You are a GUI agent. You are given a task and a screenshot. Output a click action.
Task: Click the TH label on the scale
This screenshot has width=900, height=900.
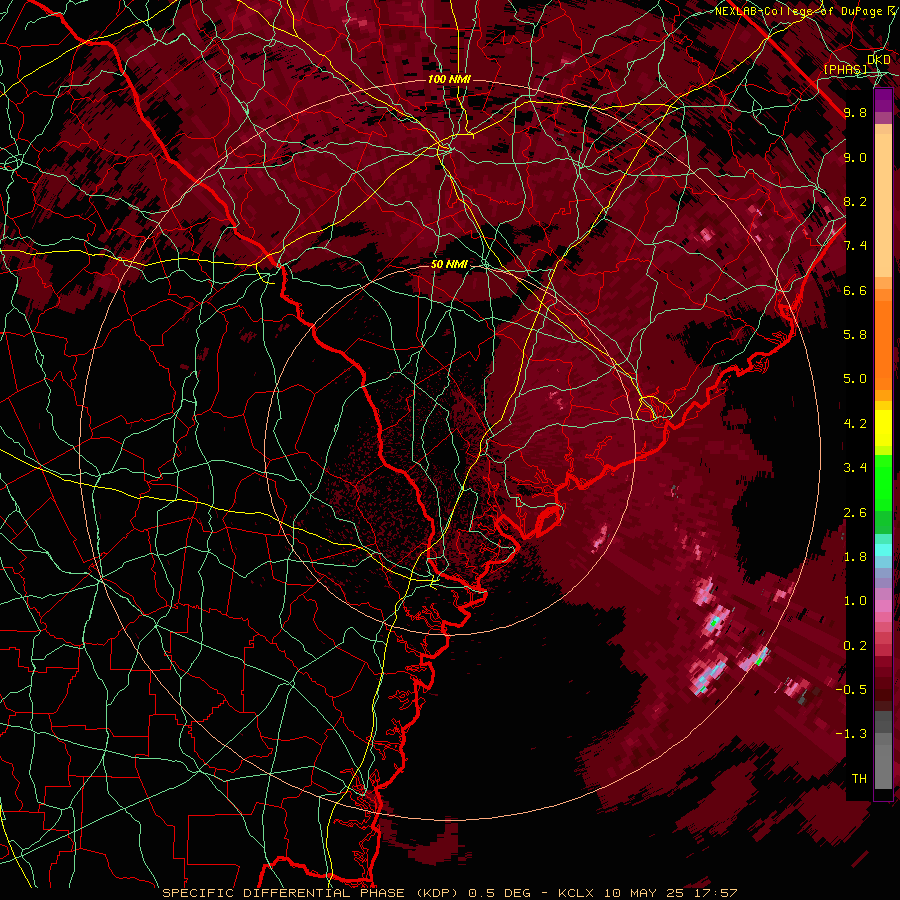[x=859, y=779]
